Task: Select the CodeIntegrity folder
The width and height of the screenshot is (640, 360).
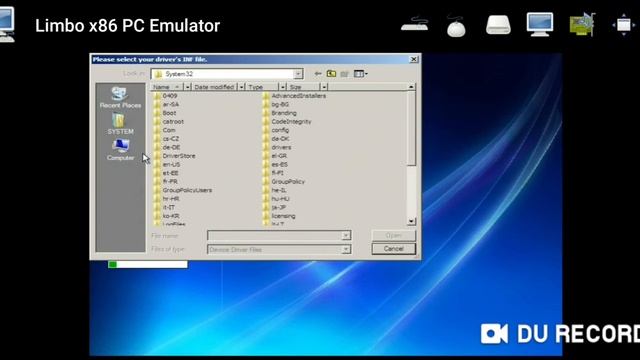Action: 287,121
